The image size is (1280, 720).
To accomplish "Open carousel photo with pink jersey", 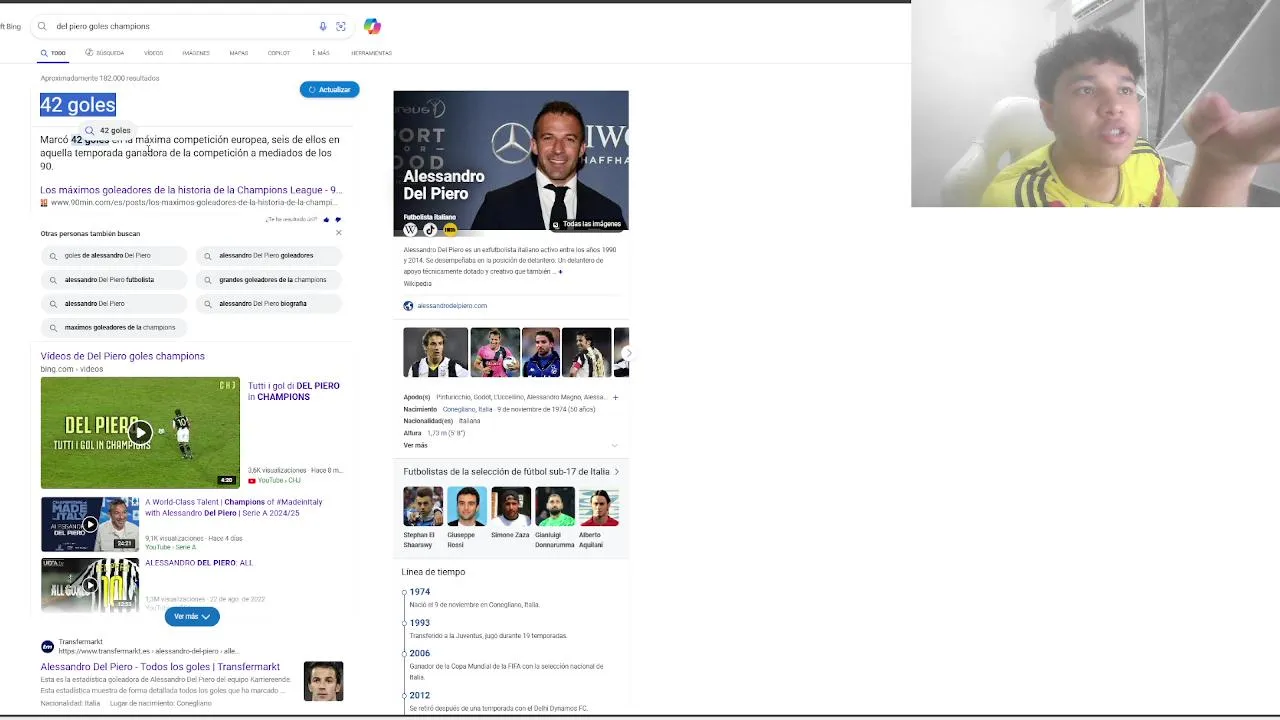I will (495, 352).
